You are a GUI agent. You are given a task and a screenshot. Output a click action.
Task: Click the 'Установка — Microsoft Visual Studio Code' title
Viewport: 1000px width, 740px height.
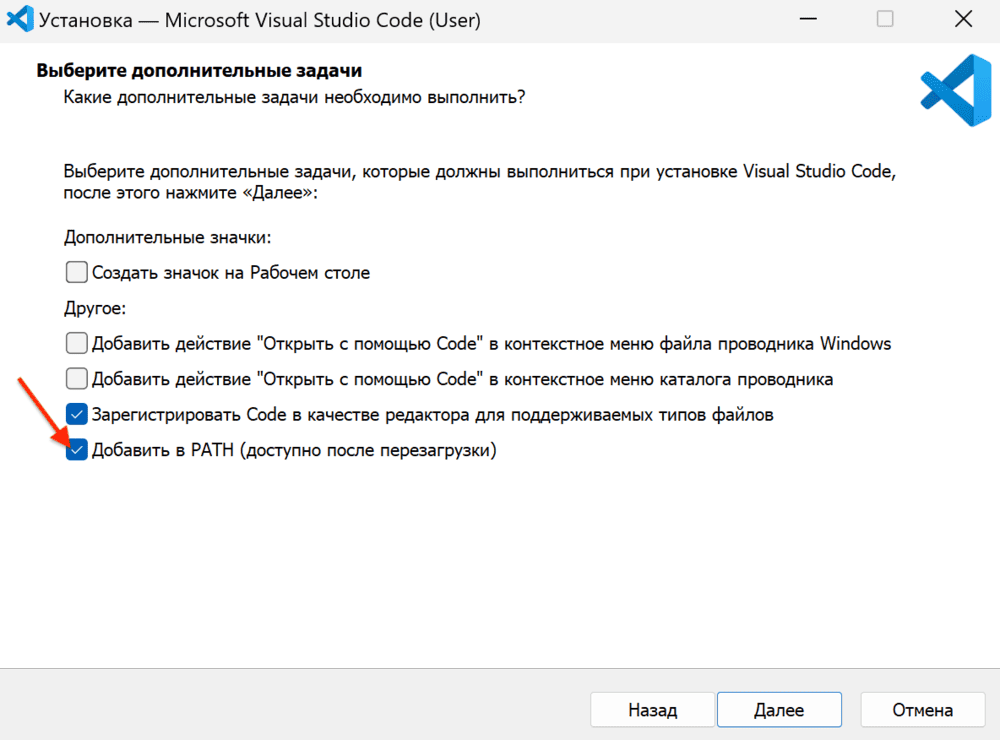(260, 20)
